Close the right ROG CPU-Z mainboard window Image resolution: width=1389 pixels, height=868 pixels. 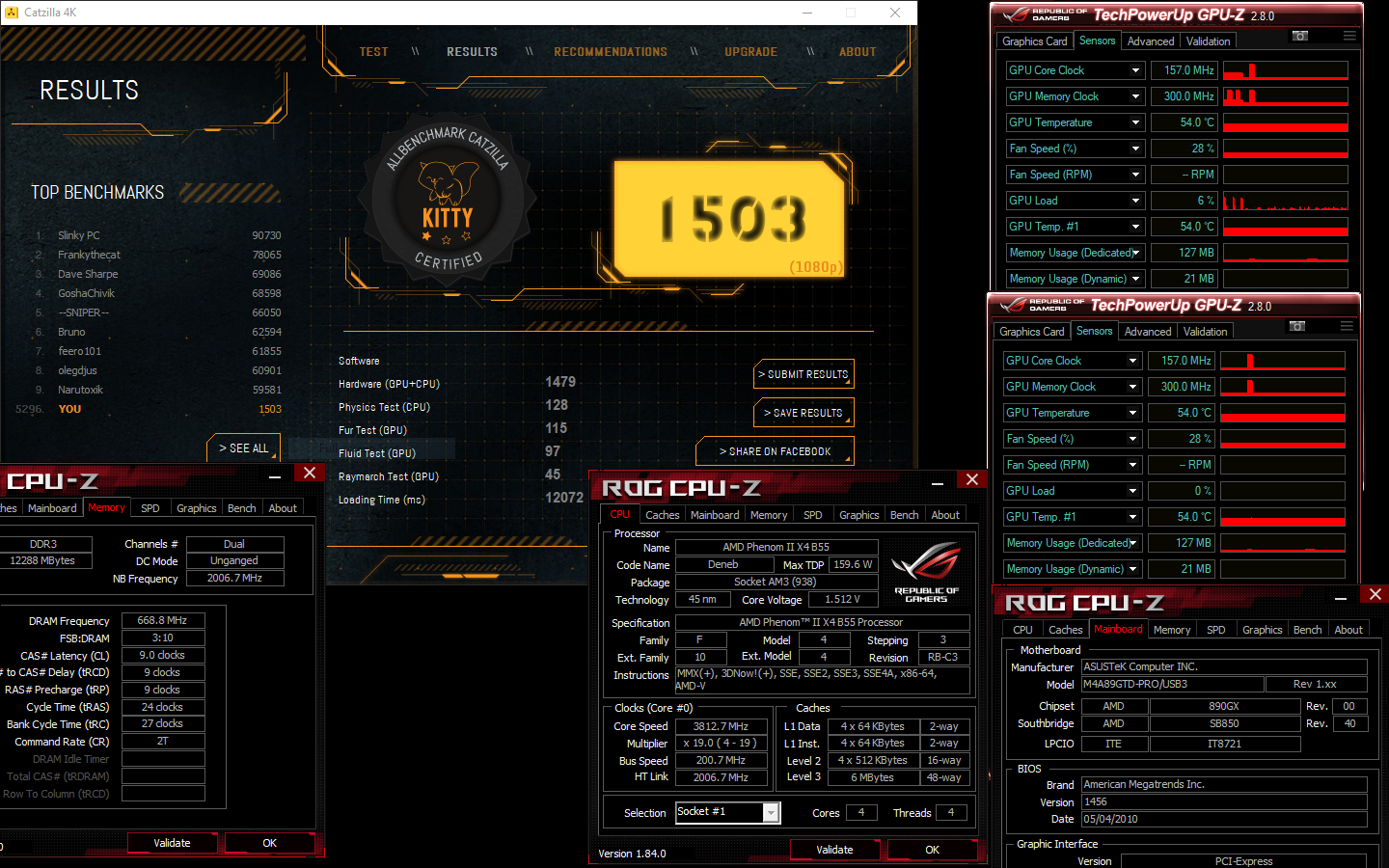click(1375, 595)
